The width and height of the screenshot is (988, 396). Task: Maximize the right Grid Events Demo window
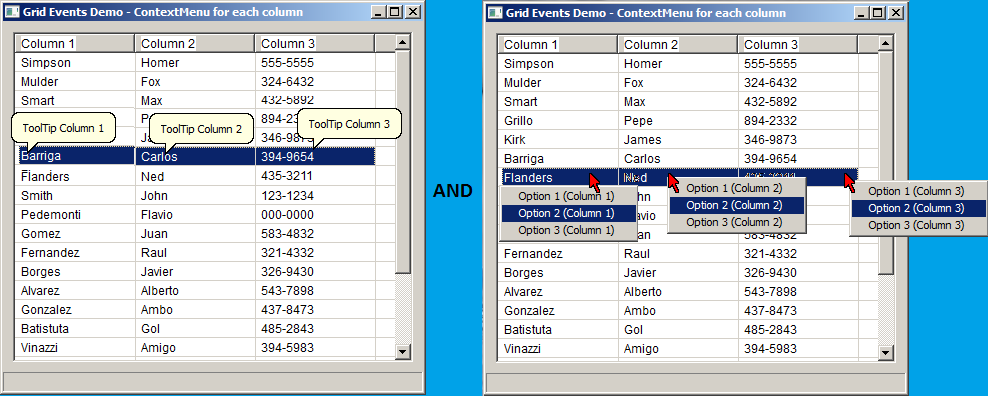click(x=878, y=13)
